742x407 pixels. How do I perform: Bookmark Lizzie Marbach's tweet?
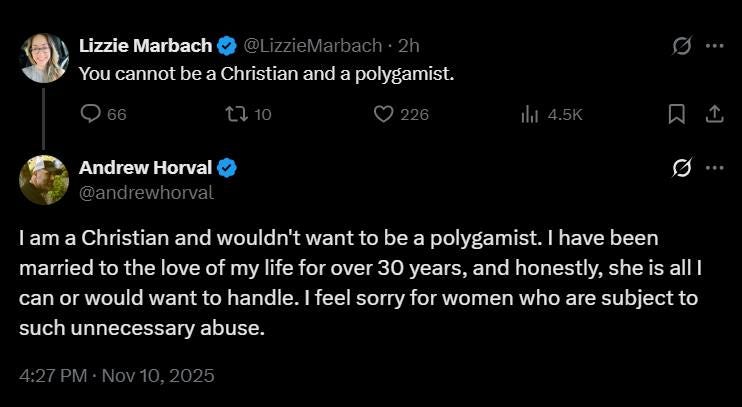pos(677,115)
